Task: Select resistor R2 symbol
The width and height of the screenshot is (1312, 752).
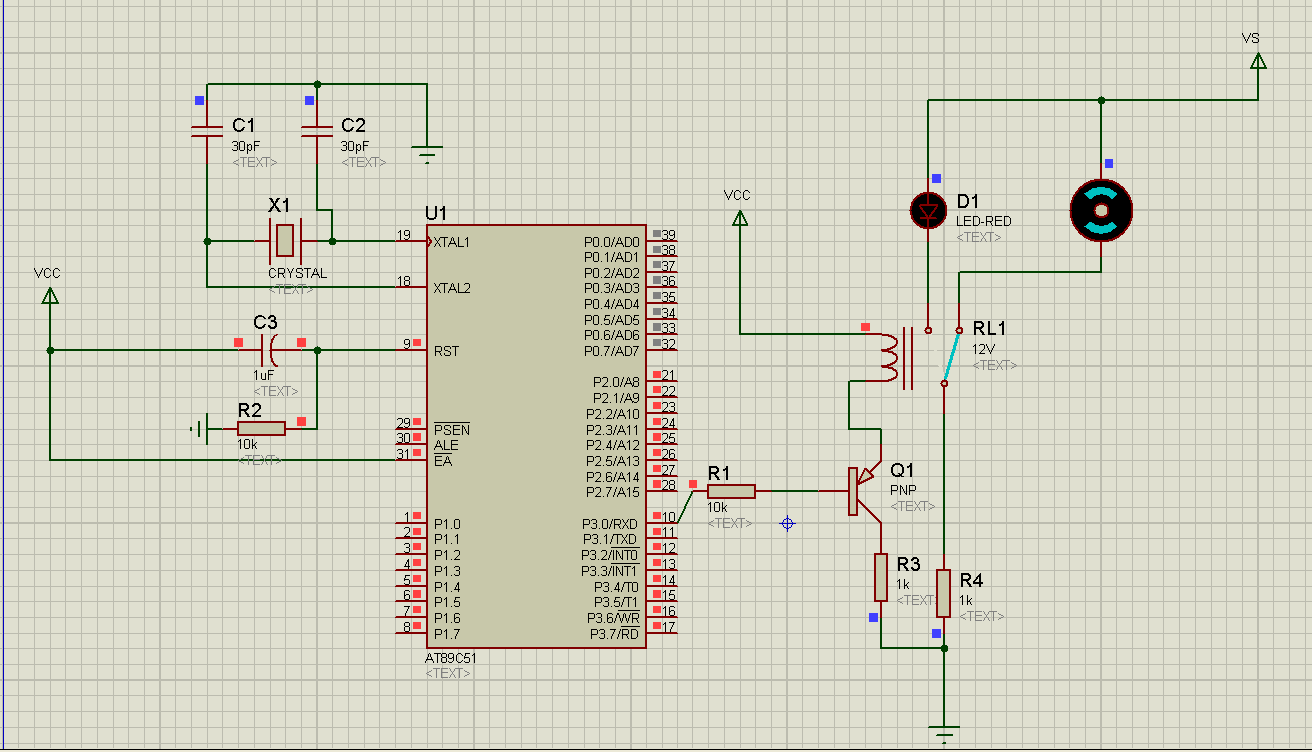Action: [x=261, y=428]
